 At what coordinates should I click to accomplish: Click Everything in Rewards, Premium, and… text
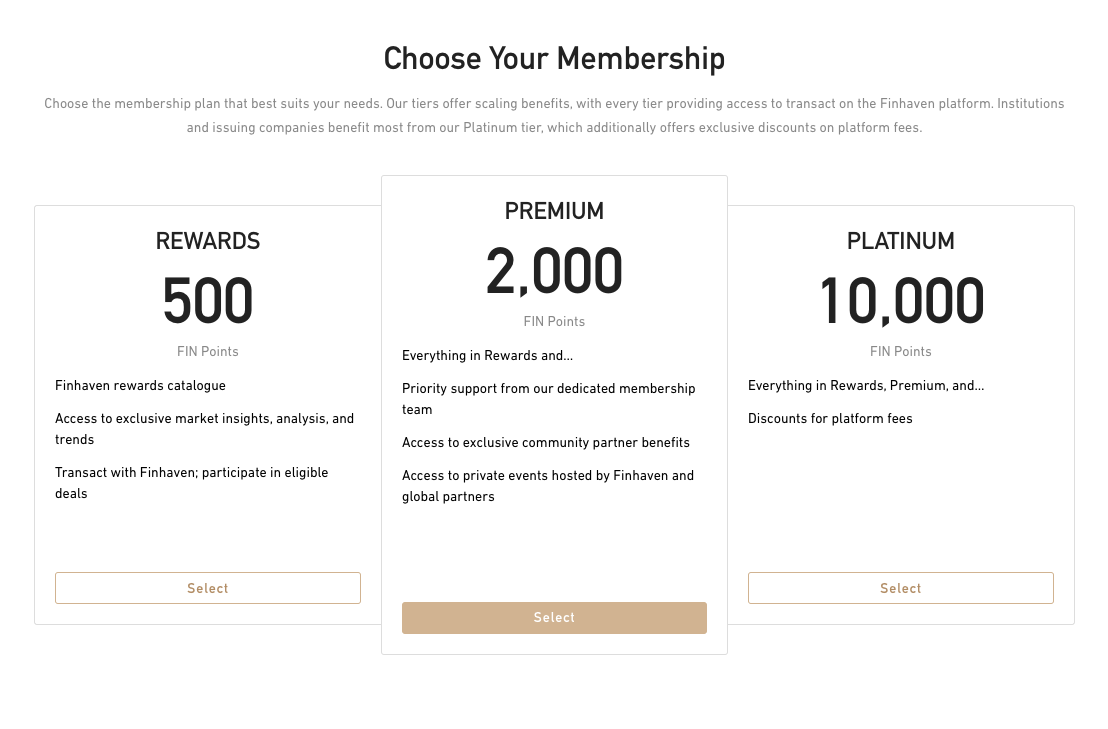(x=866, y=386)
